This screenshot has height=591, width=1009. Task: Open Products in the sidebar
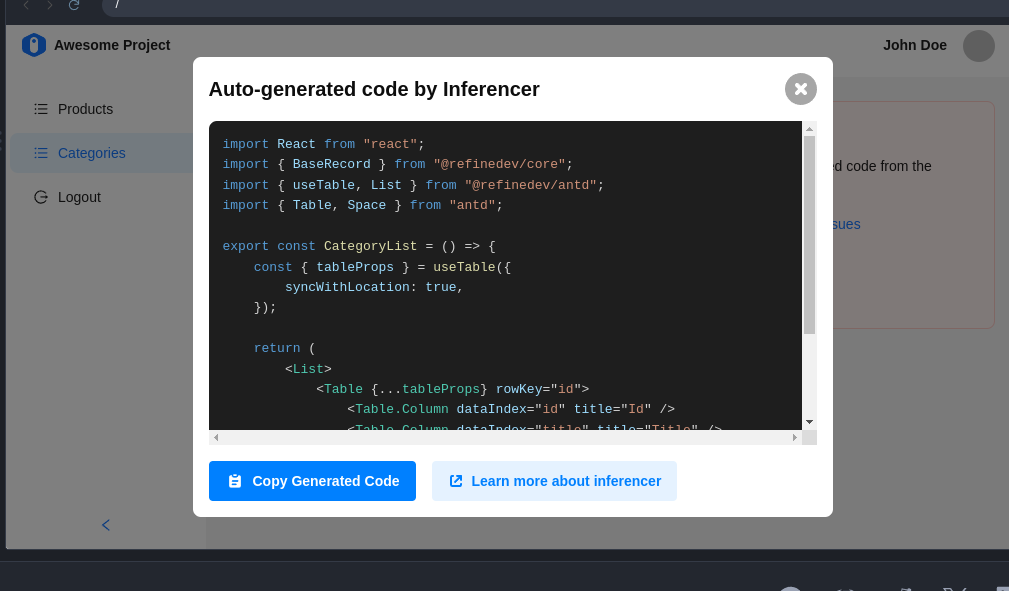pos(85,109)
